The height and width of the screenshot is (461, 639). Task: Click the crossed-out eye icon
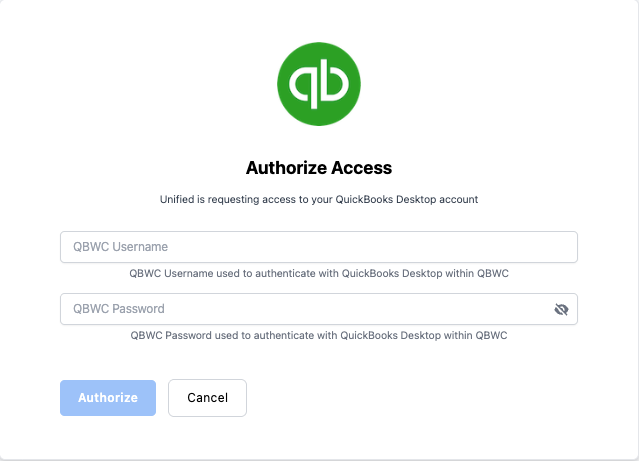point(561,309)
